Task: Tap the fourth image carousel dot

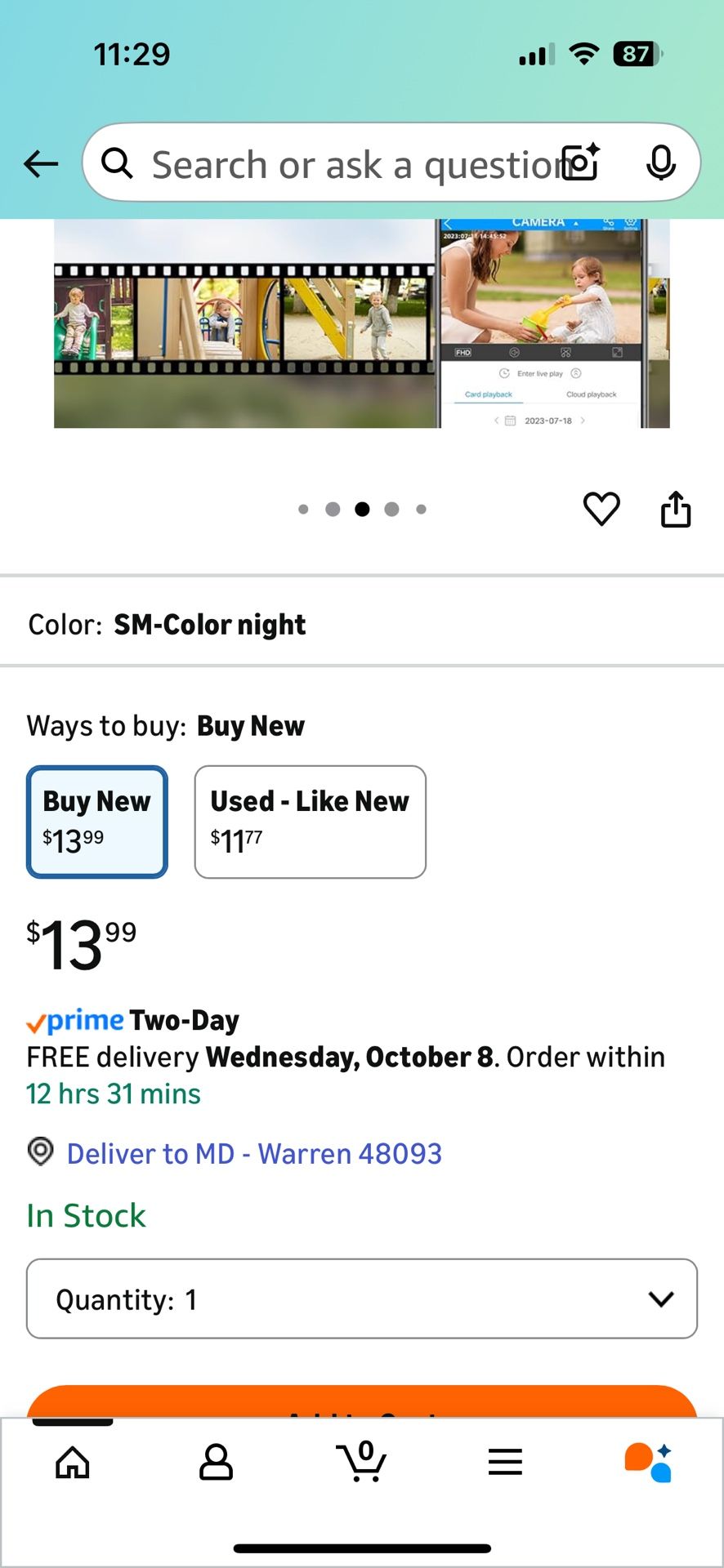Action: [391, 510]
